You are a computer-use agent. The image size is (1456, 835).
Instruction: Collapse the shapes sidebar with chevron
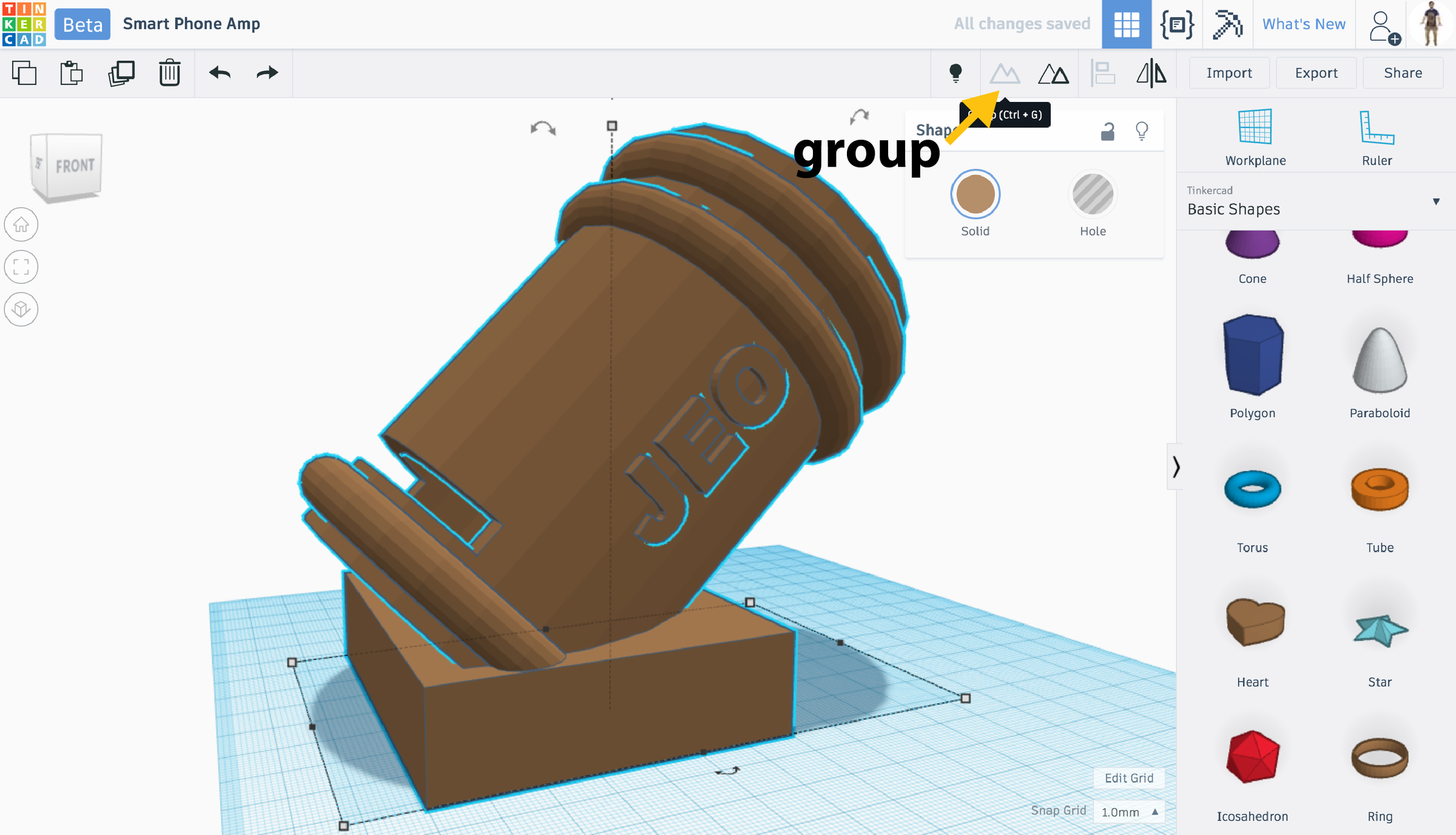pyautogui.click(x=1176, y=466)
